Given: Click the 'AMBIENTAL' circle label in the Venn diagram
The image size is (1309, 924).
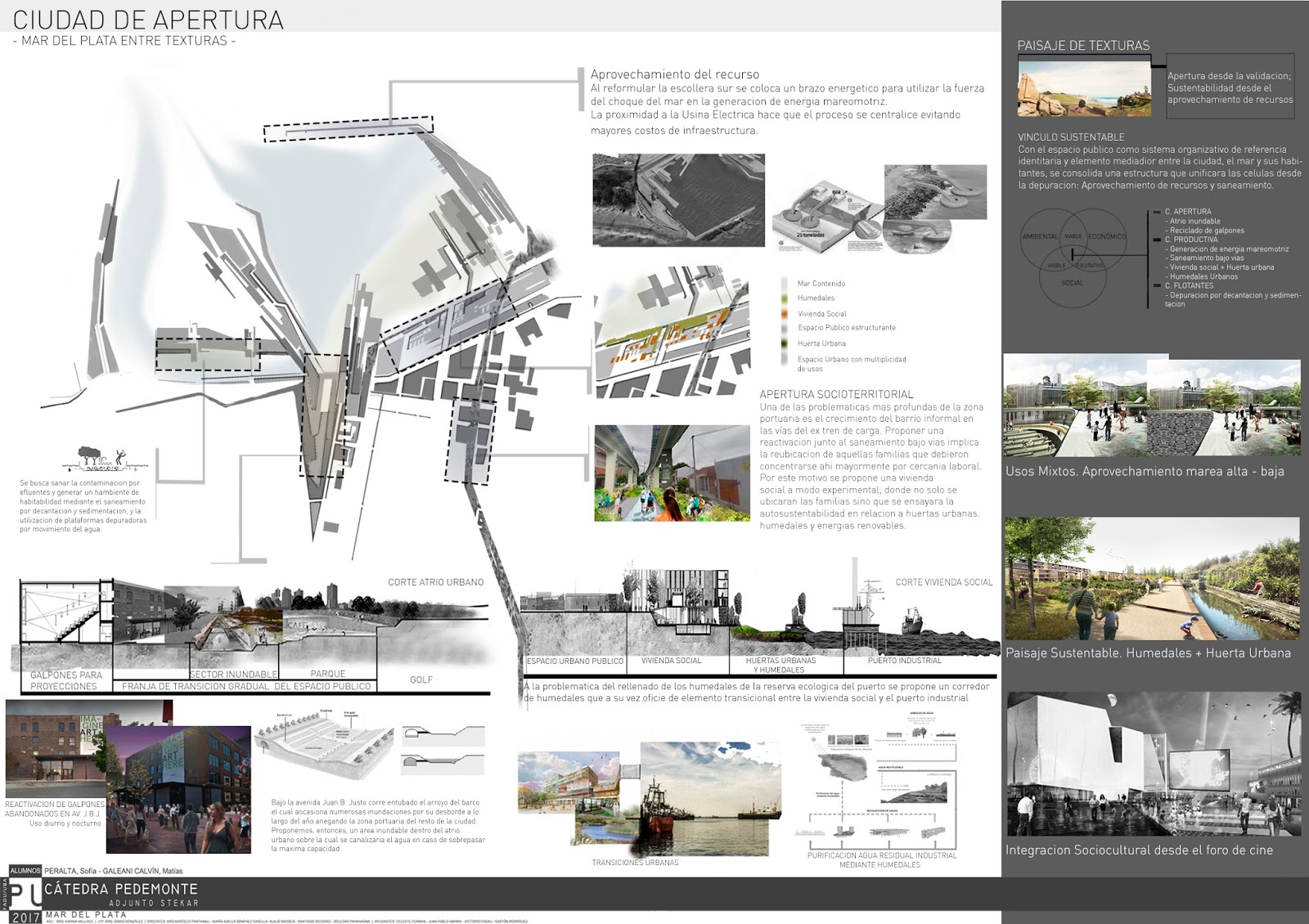Looking at the screenshot, I should tap(1040, 236).
